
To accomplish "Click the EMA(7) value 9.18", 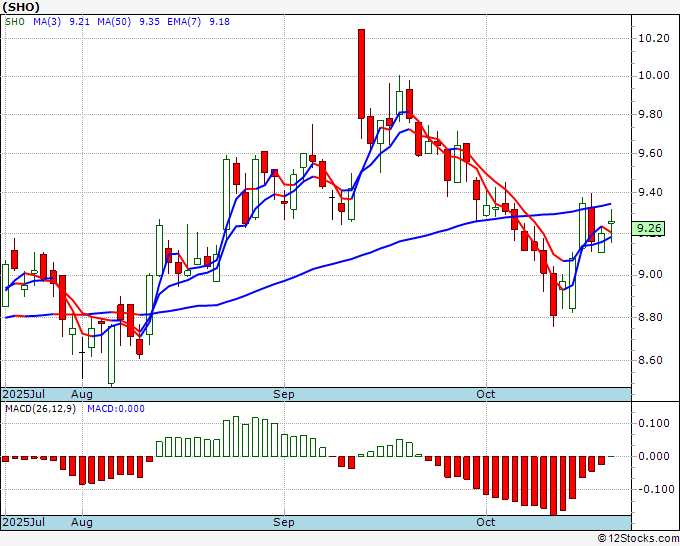I will pyautogui.click(x=219, y=22).
